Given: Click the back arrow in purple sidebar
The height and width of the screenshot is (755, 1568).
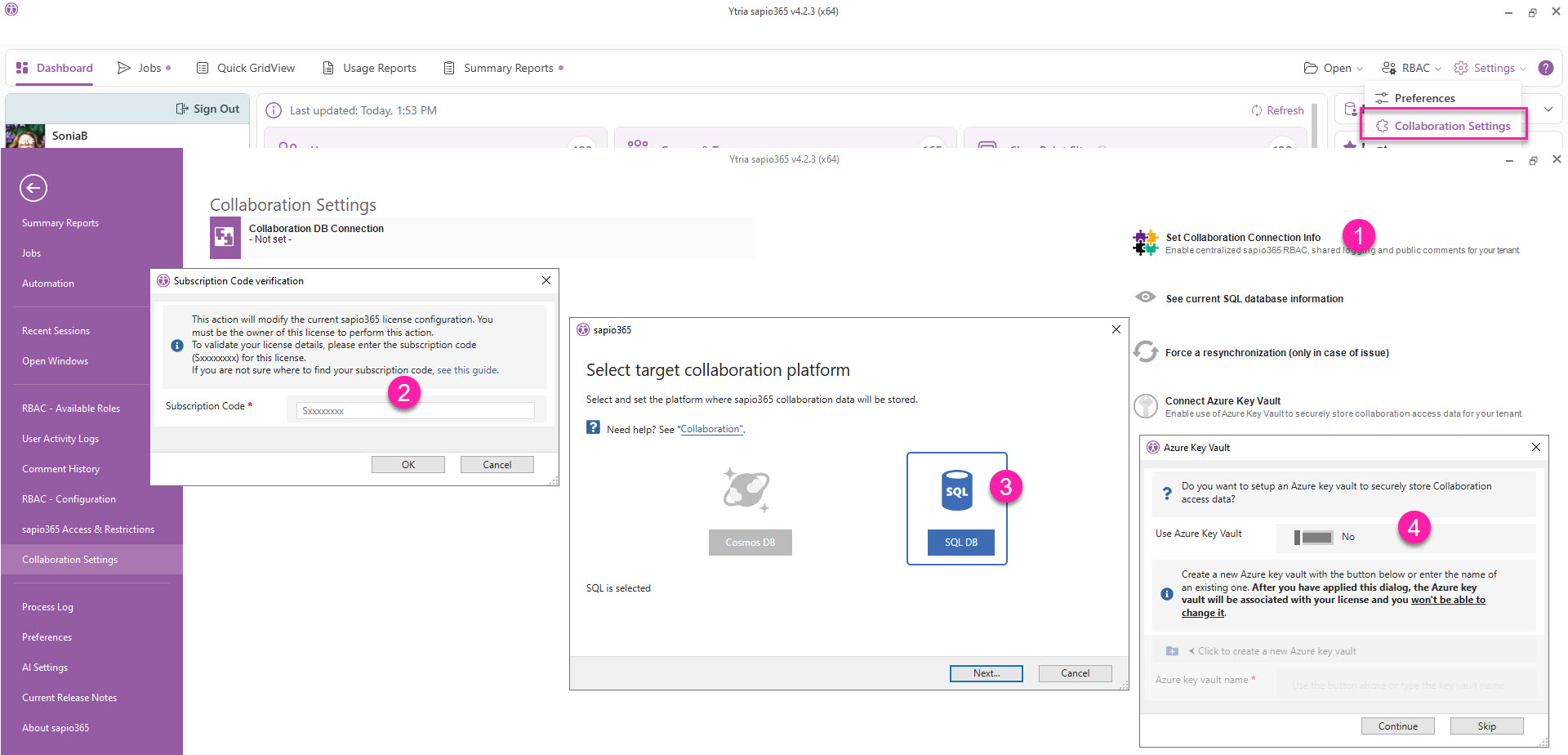Looking at the screenshot, I should pos(33,188).
